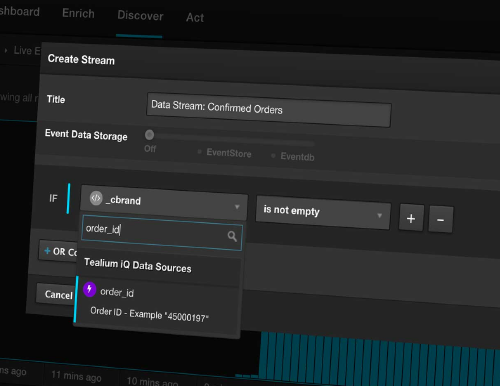This screenshot has width=500, height=386.
Task: Expand the Live Events arrow
Action: tap(6, 51)
